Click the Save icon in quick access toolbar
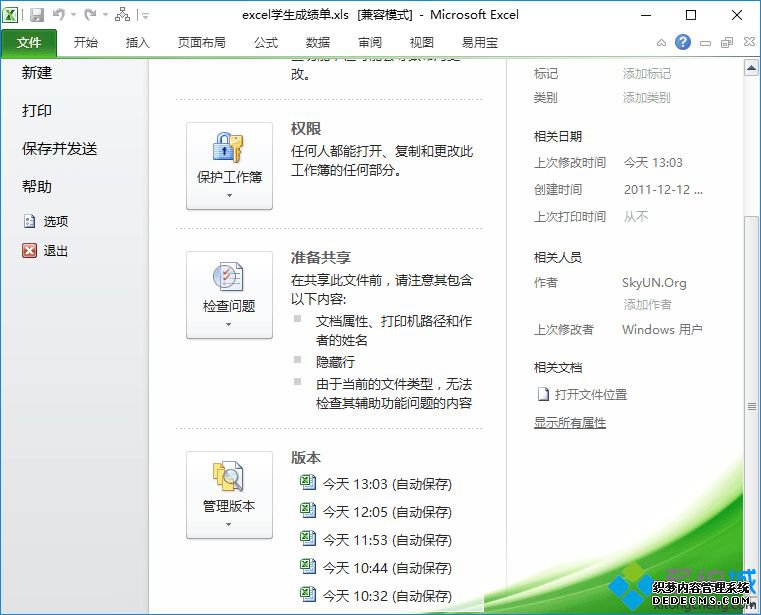The height and width of the screenshot is (615, 761). tap(37, 15)
